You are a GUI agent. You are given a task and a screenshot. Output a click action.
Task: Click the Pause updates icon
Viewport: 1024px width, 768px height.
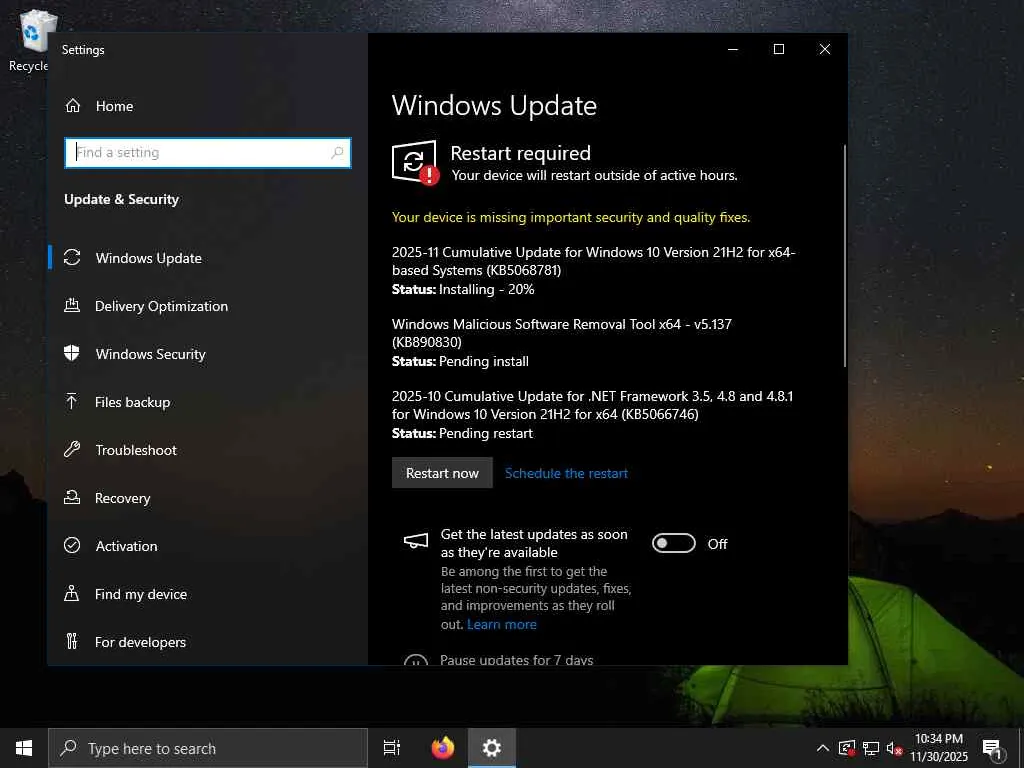click(416, 660)
